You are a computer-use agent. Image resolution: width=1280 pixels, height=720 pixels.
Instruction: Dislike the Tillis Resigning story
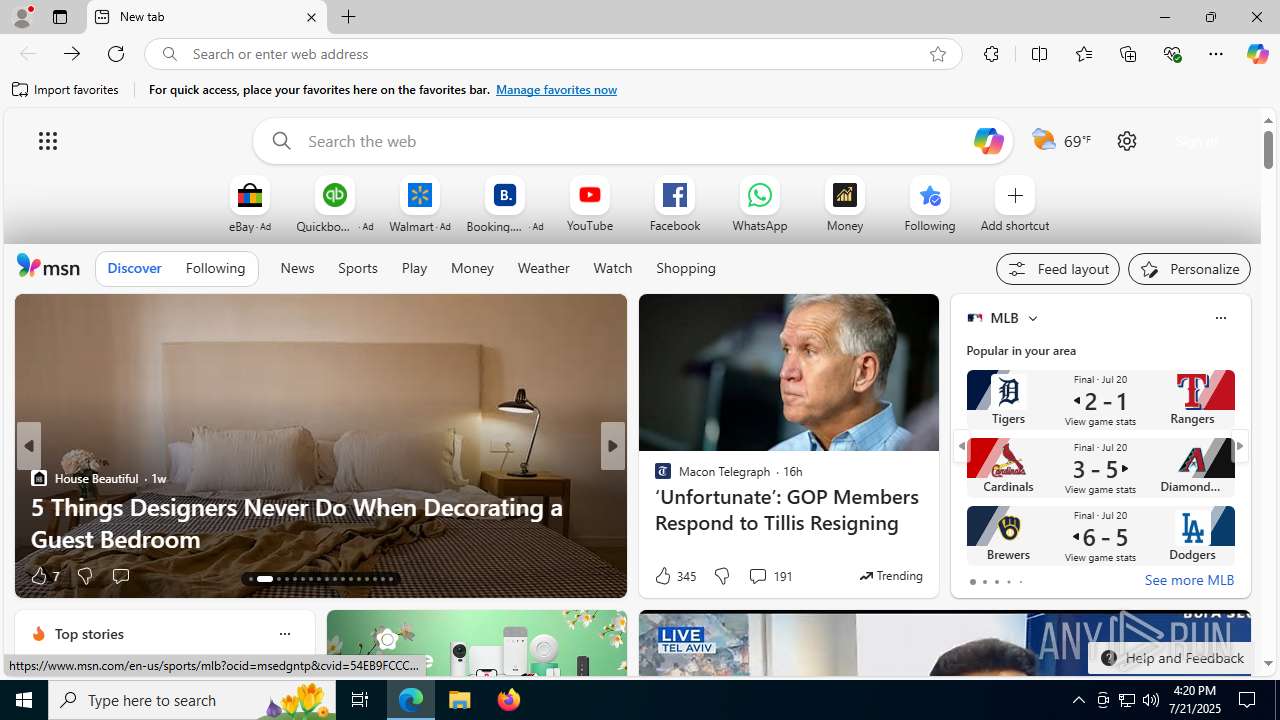point(721,576)
